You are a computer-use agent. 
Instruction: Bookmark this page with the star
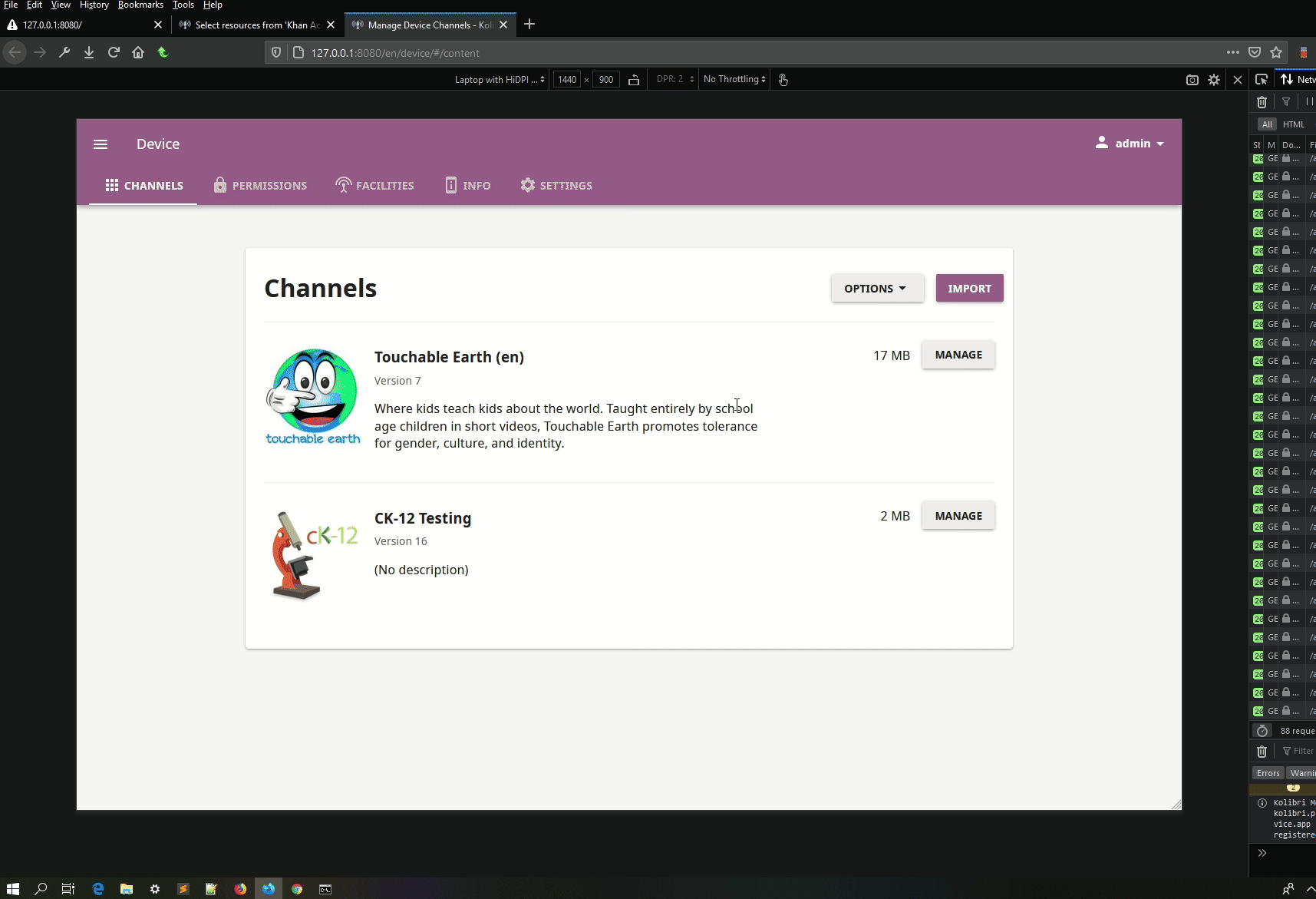pyautogui.click(x=1276, y=52)
